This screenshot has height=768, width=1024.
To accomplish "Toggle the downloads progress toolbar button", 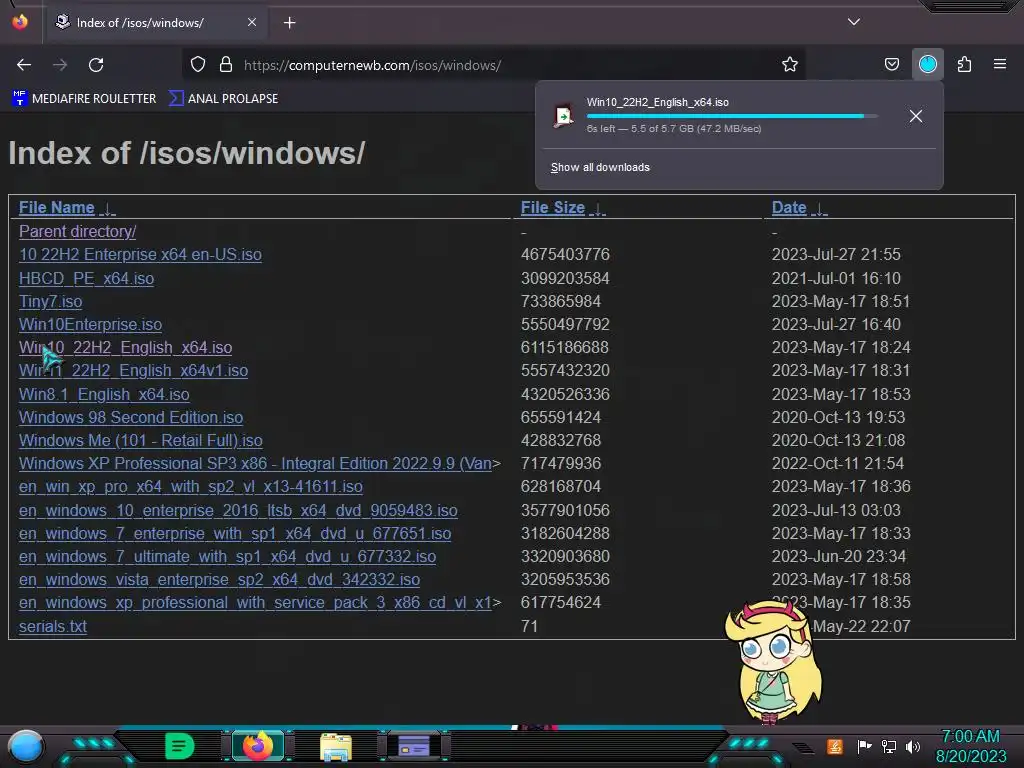I will (927, 64).
